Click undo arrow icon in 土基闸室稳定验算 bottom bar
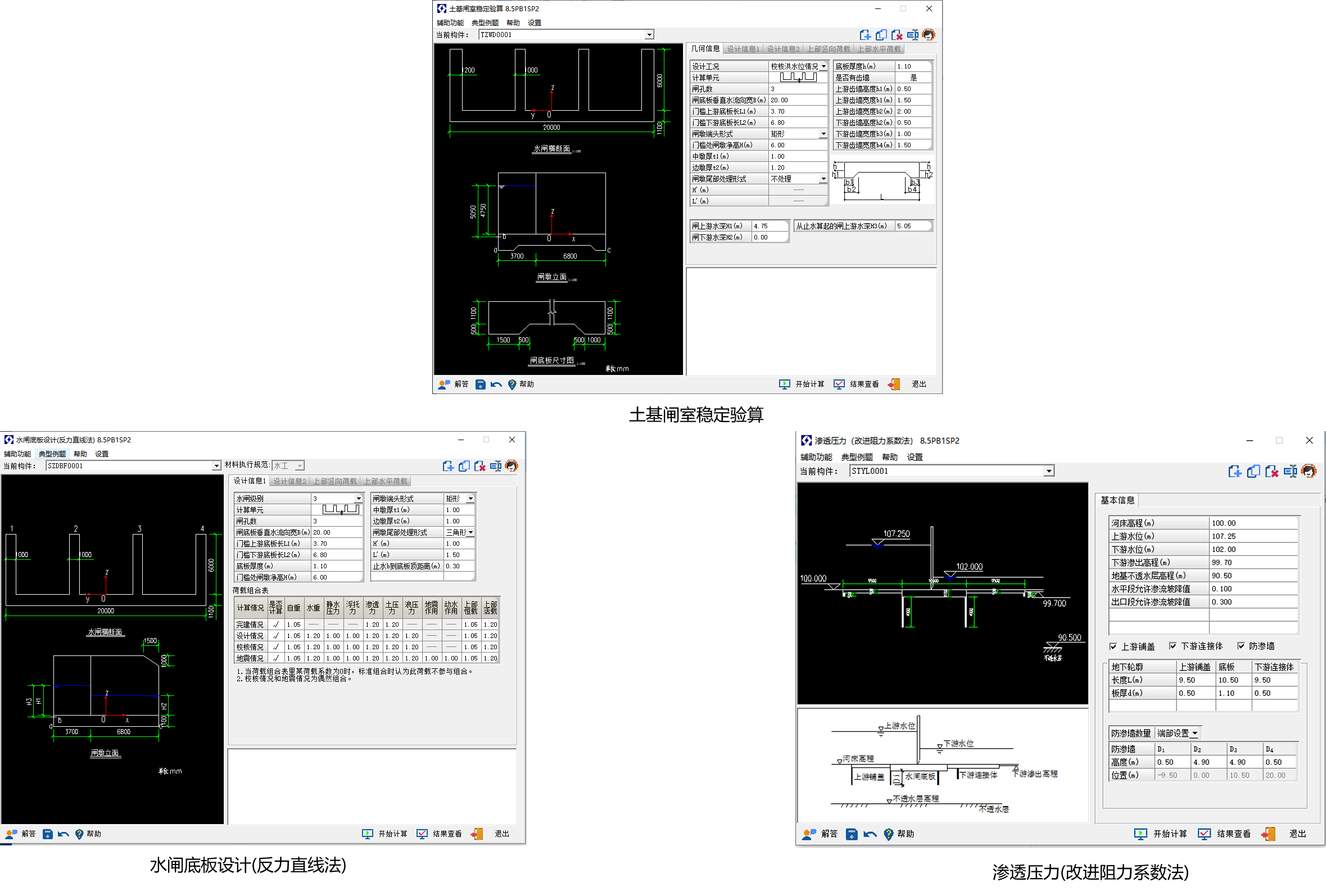The image size is (1326, 896). 496,384
